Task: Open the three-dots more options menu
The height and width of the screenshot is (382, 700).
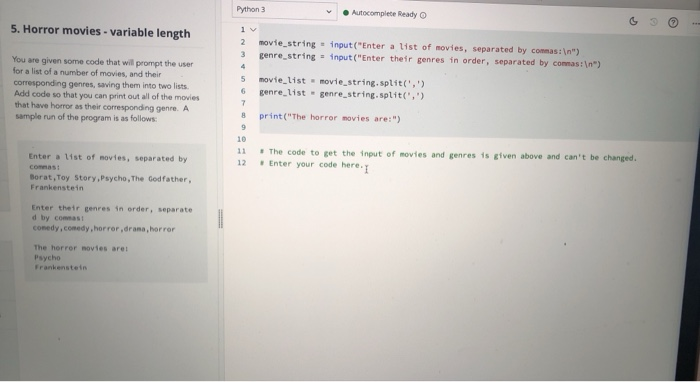Action: (x=696, y=23)
